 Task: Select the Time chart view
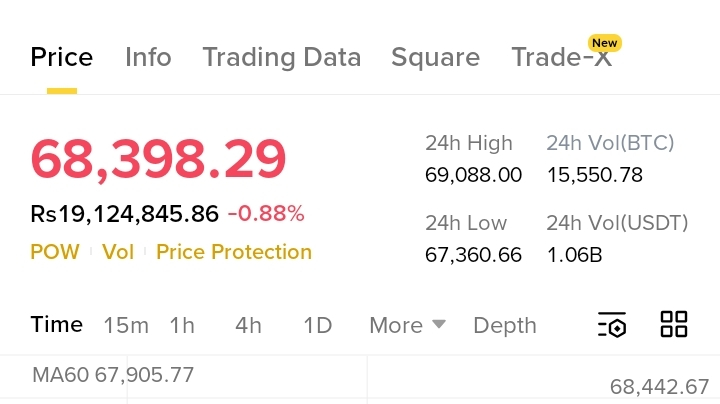(x=56, y=324)
